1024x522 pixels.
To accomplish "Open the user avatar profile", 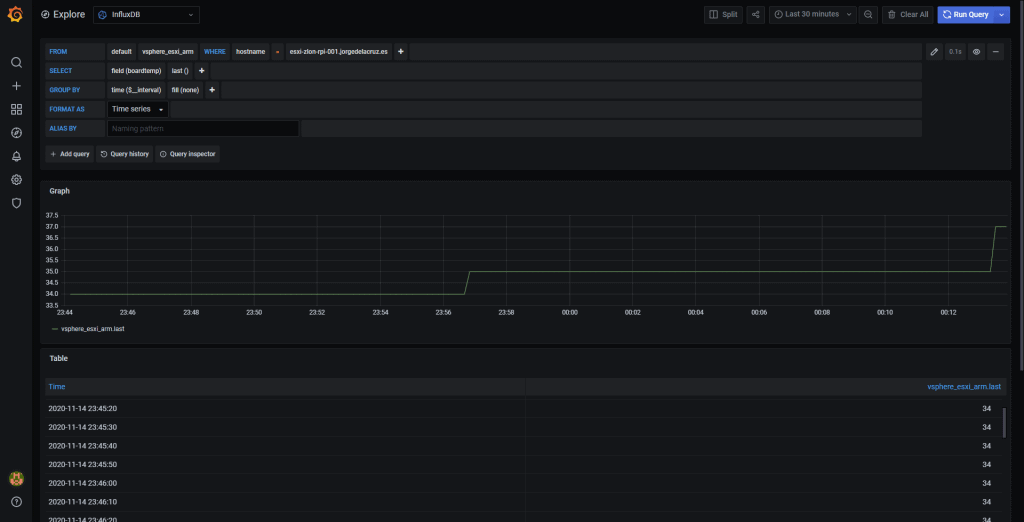I will [16, 479].
